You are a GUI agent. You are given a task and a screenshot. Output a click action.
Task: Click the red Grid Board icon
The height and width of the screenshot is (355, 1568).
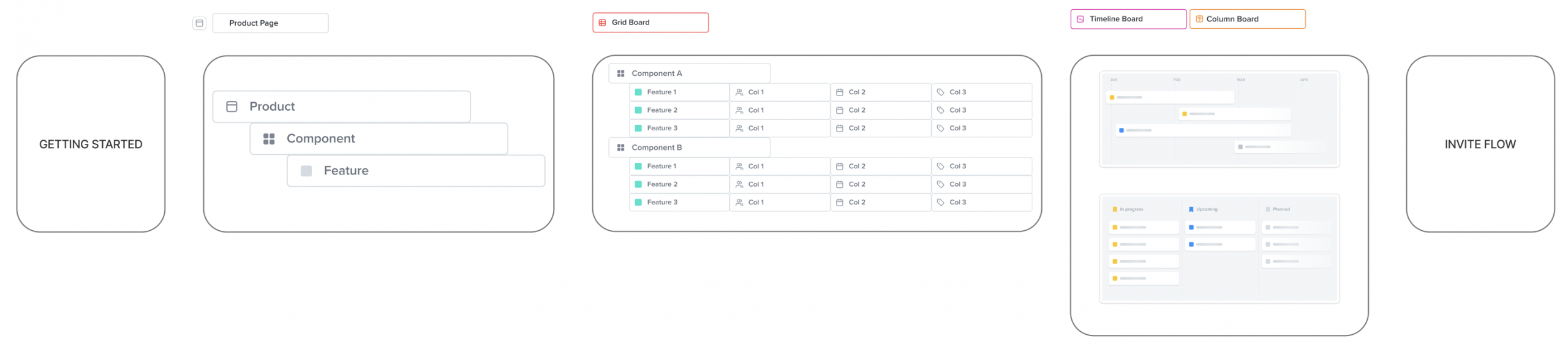[602, 23]
